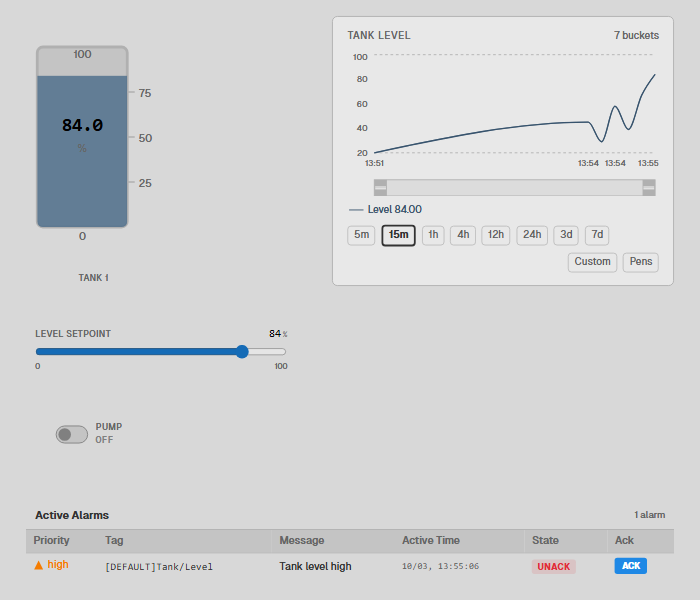Open the Pens configuration
This screenshot has height=600, width=700.
(x=641, y=262)
